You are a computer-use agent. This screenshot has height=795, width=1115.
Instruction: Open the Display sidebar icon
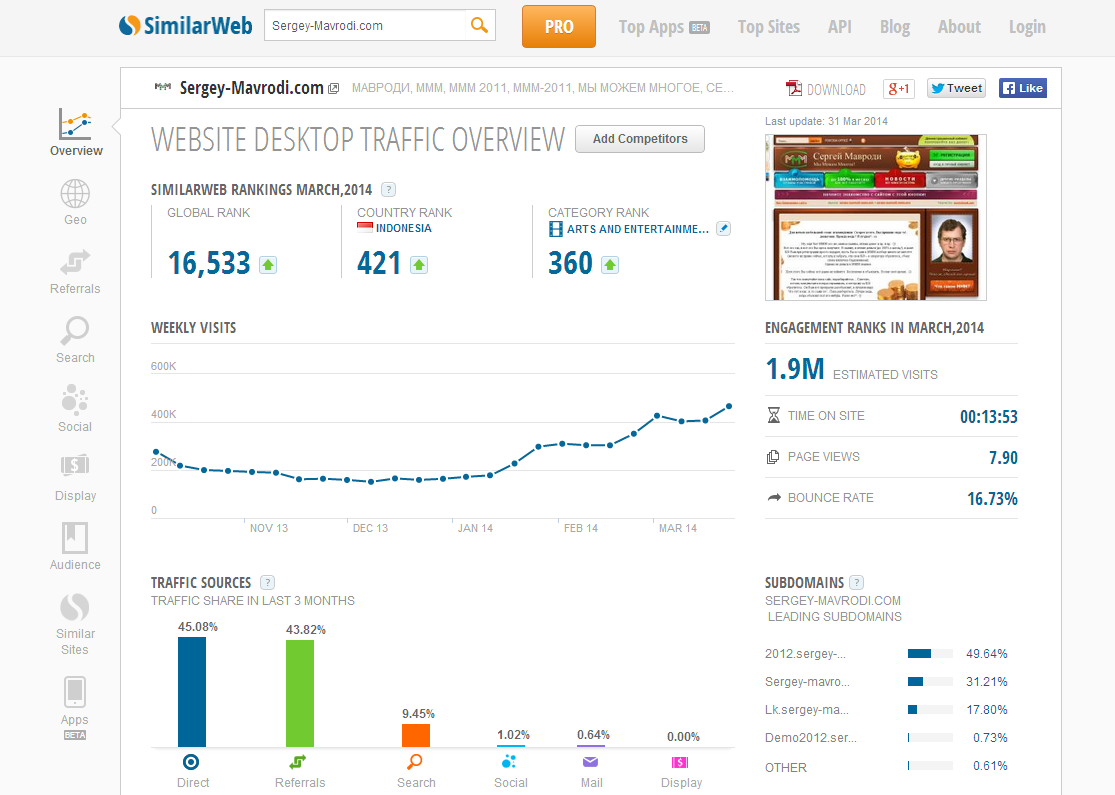point(75,466)
